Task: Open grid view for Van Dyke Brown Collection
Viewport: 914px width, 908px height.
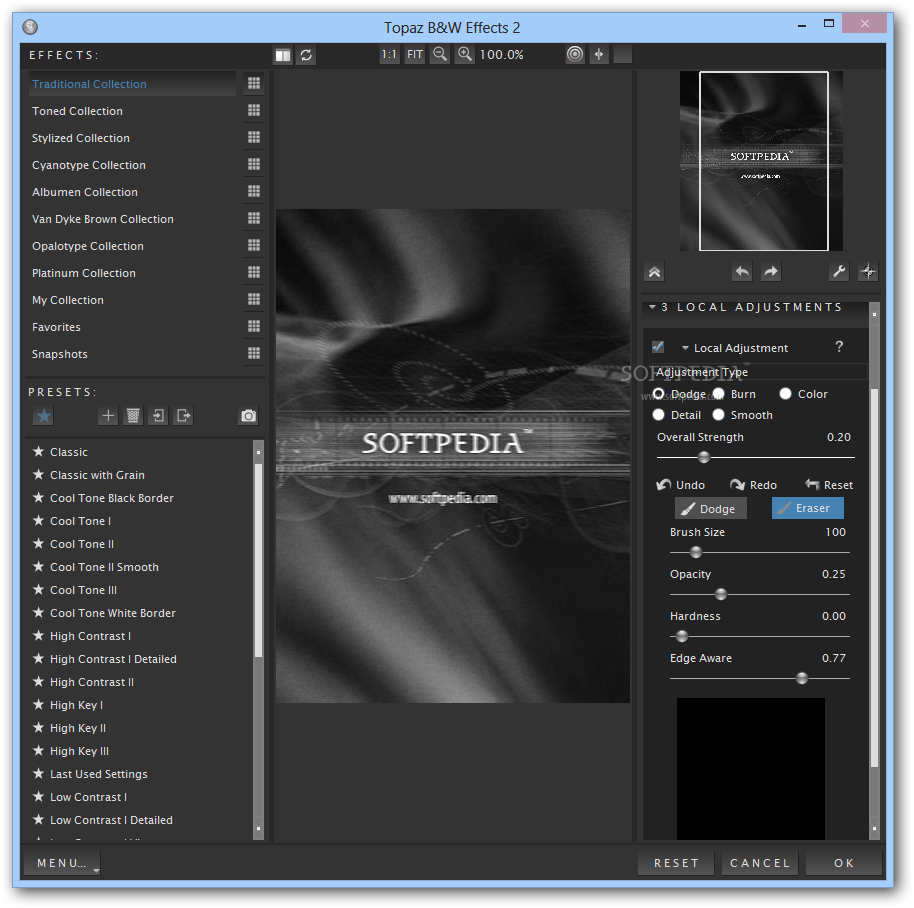Action: (x=254, y=218)
